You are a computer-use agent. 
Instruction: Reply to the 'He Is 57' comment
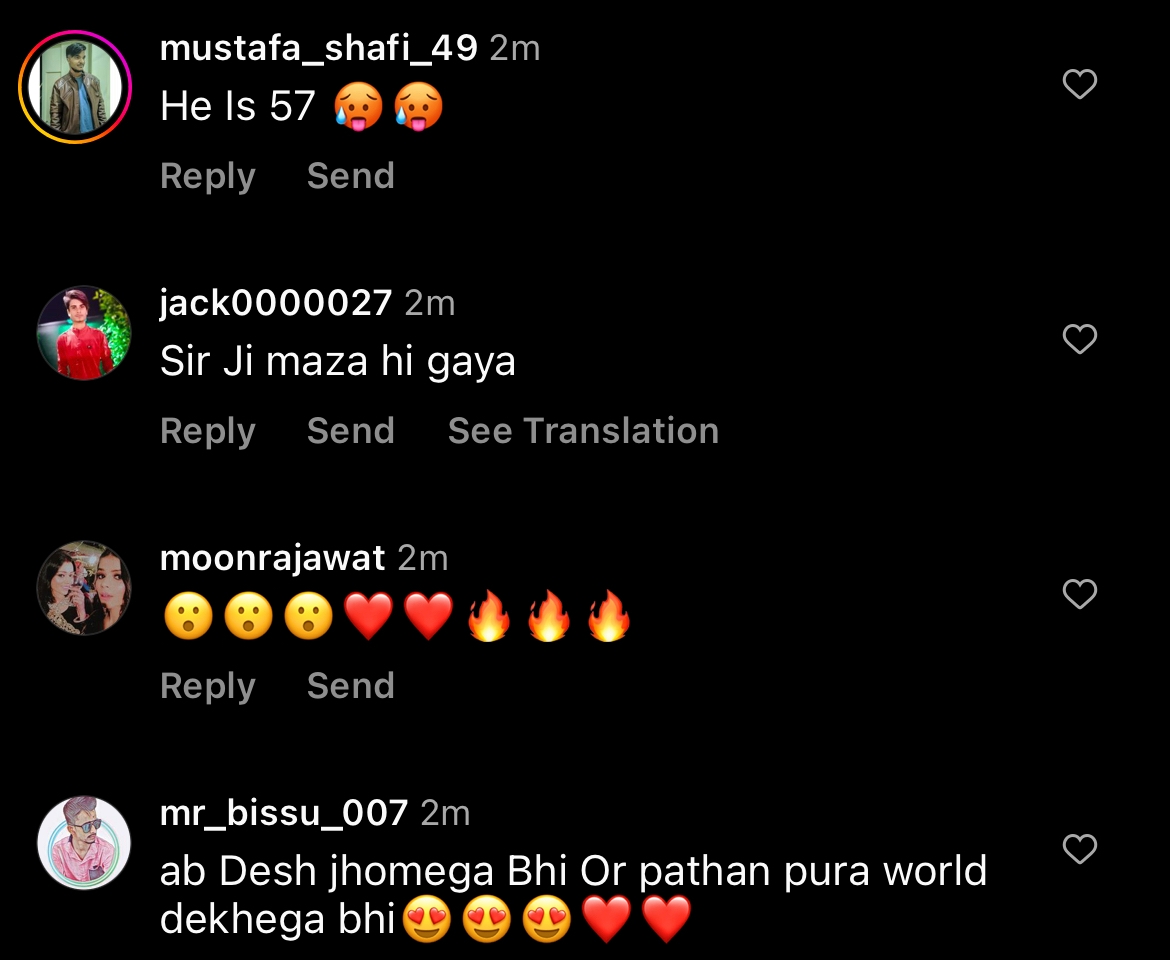point(207,177)
